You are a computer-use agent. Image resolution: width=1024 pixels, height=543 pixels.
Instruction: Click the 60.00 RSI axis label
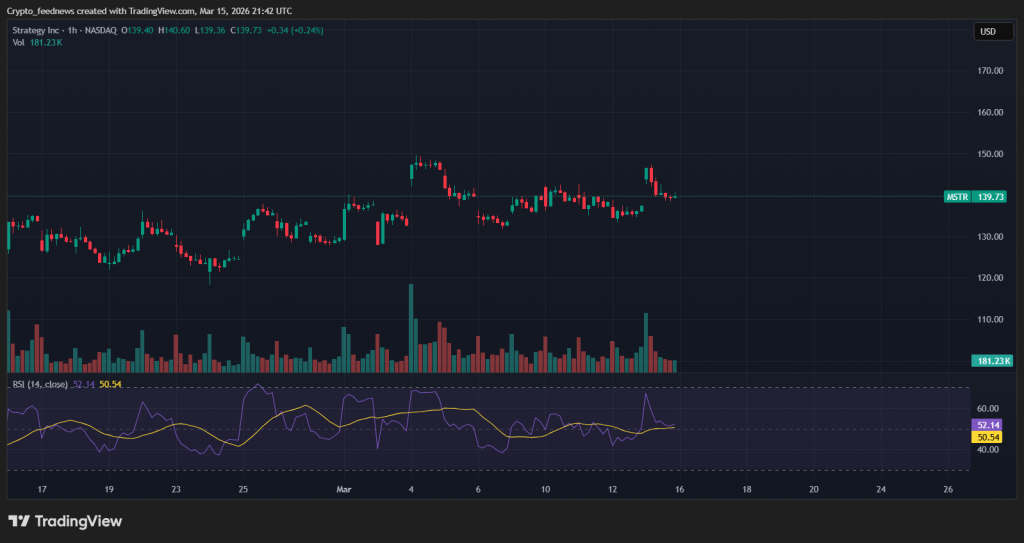pos(987,408)
